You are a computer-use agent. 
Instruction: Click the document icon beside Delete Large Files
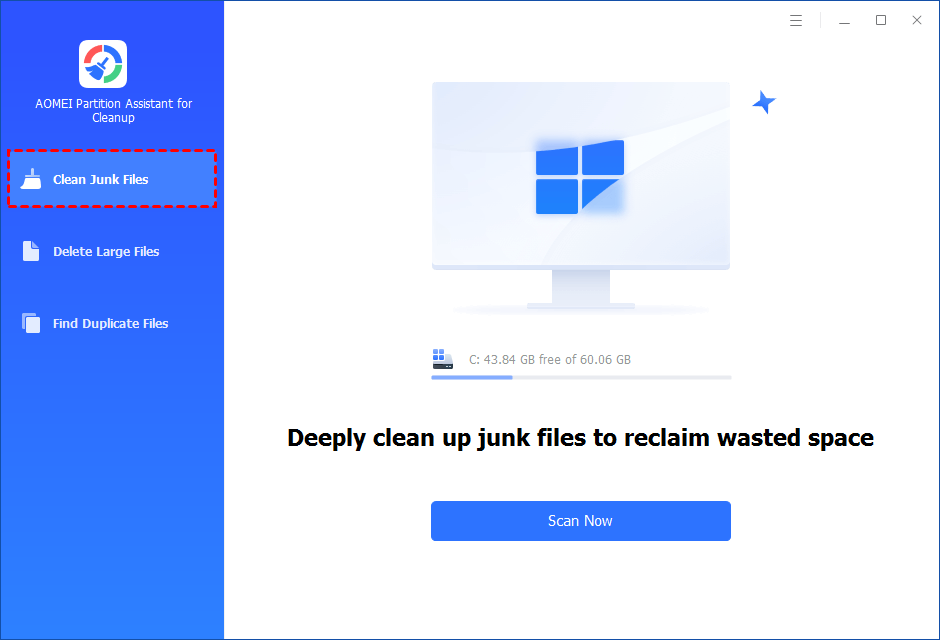pyautogui.click(x=31, y=251)
